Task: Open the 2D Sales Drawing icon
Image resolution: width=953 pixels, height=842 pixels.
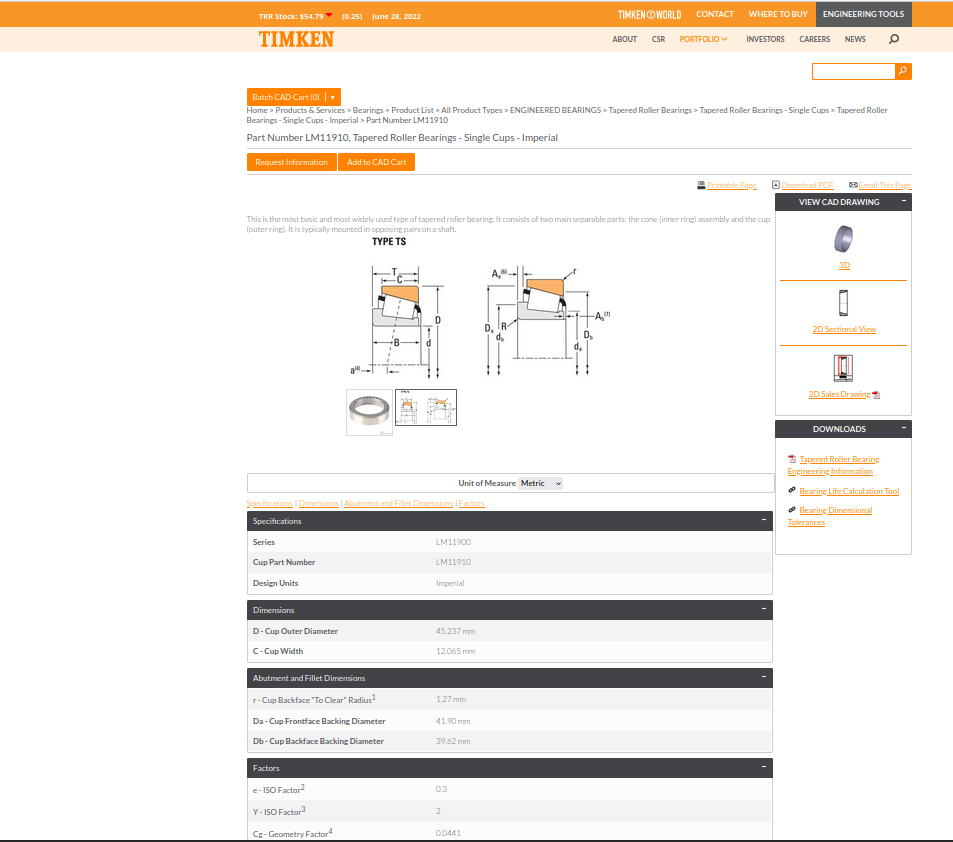Action: tap(843, 368)
